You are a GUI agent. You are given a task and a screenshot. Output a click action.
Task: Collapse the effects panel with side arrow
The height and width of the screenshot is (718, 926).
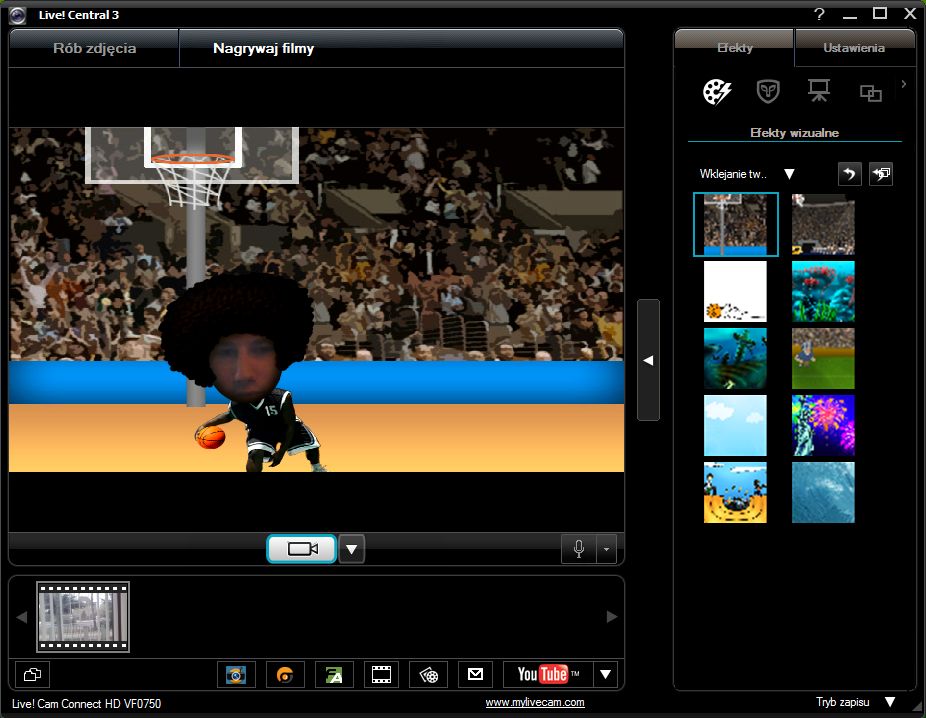(x=648, y=360)
